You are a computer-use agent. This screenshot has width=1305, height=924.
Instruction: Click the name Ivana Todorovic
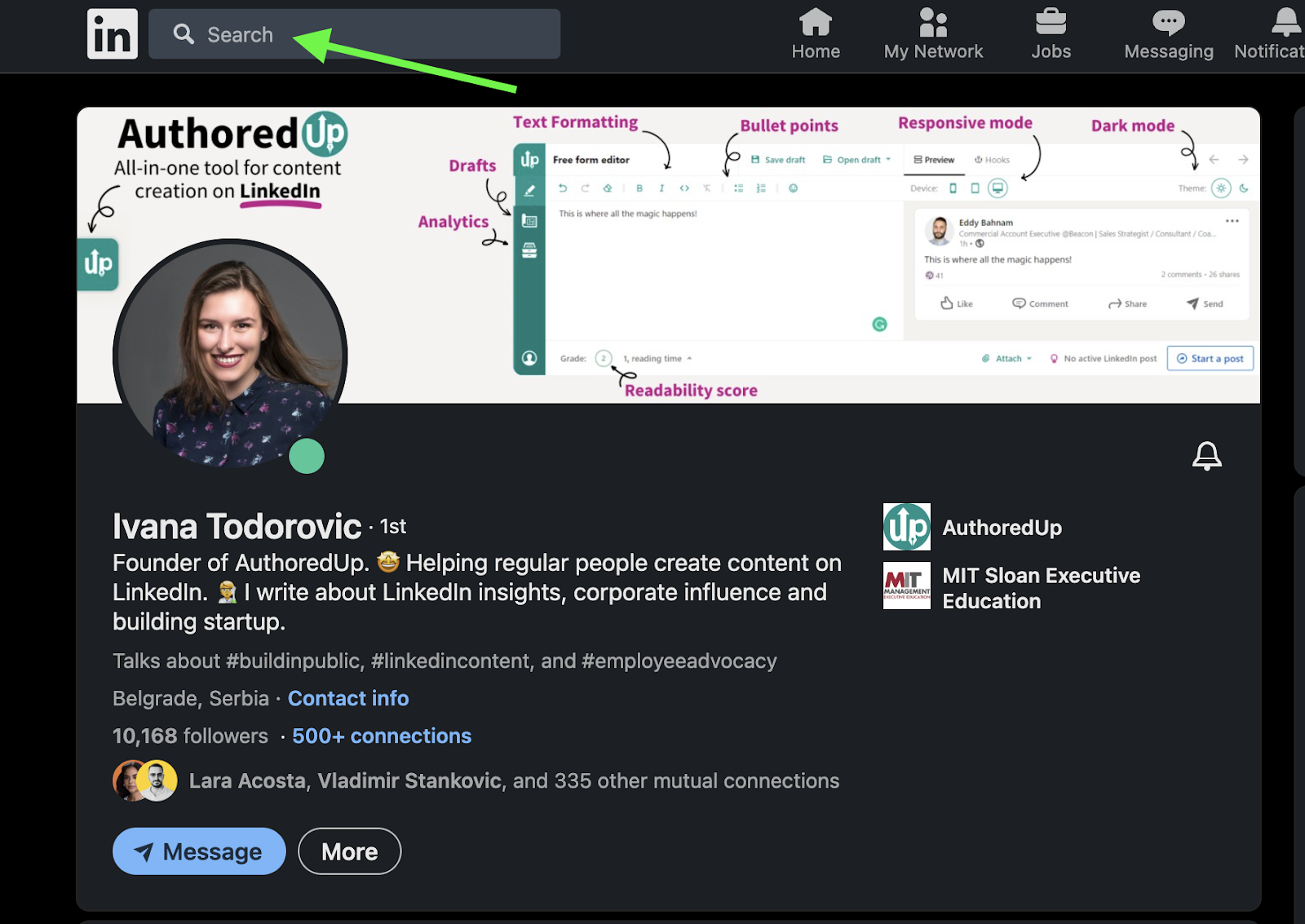tap(237, 527)
